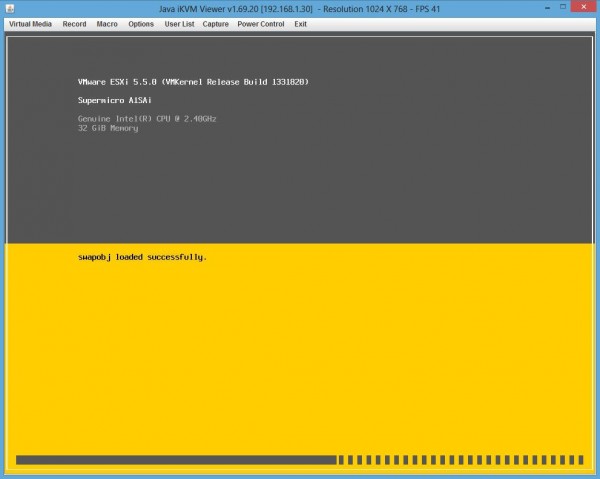Image resolution: width=600 pixels, height=479 pixels.
Task: Click the 'Genuine Intel(R) CPU @ 2.40GHz' line
Action: click(147, 119)
